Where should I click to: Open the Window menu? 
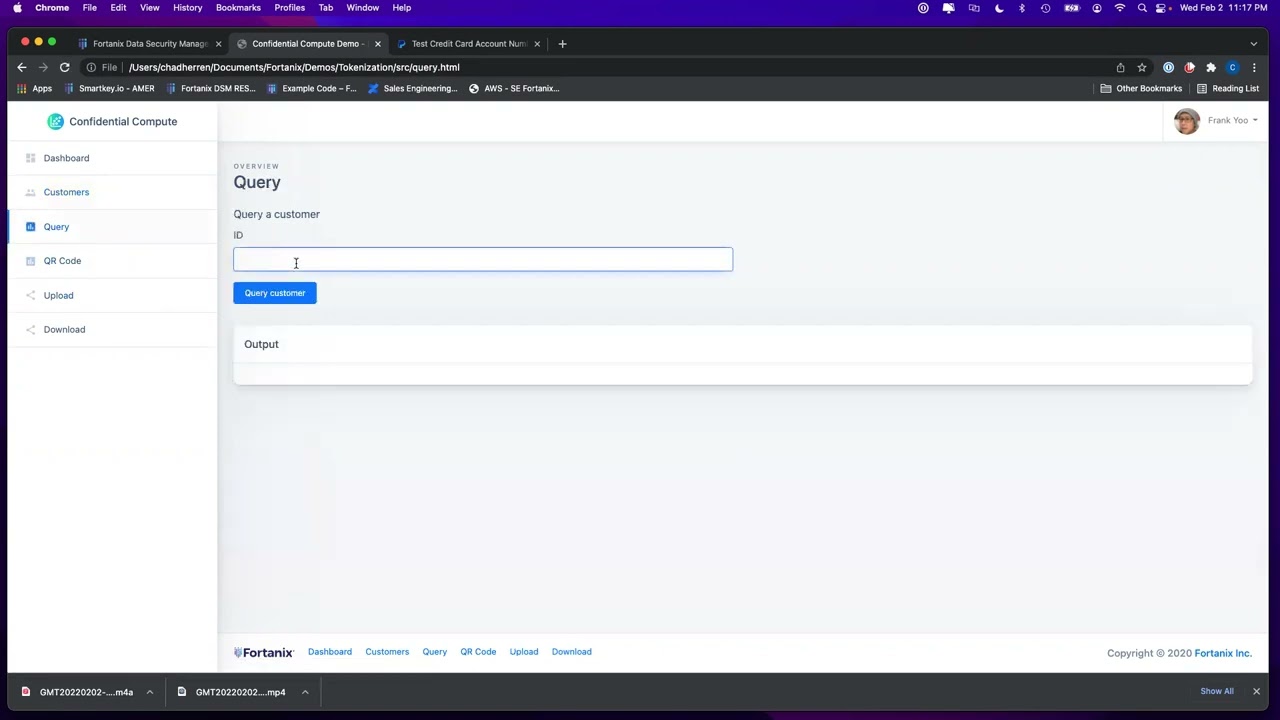[x=363, y=8]
